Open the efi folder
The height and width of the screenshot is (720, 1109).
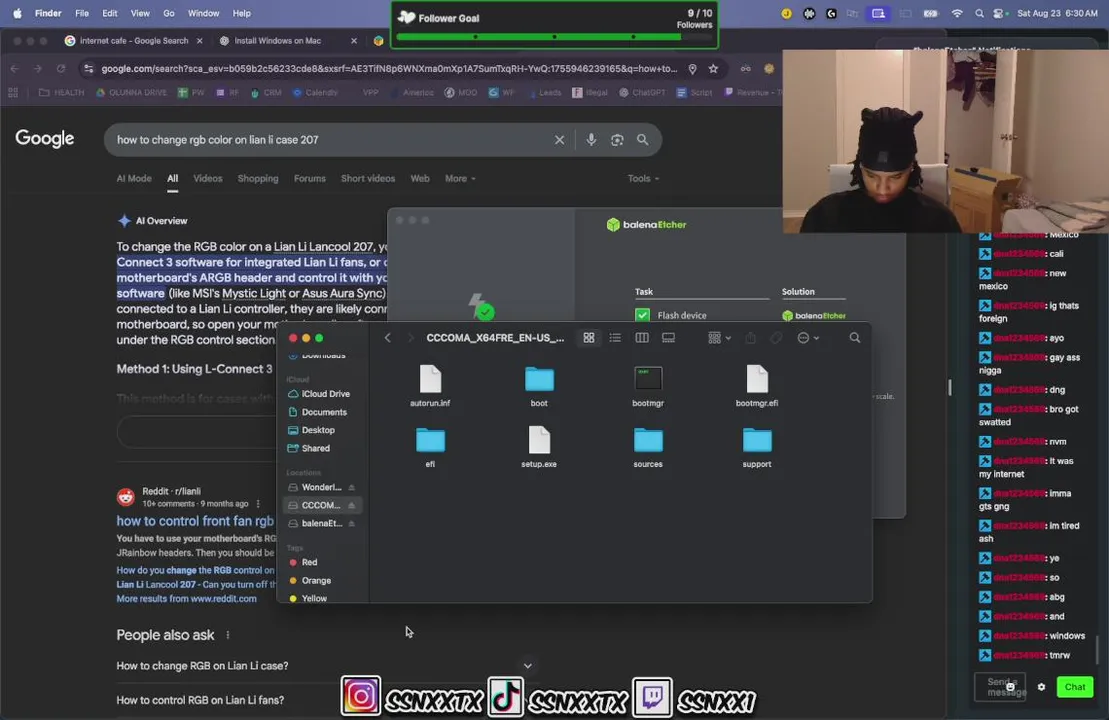(430, 447)
